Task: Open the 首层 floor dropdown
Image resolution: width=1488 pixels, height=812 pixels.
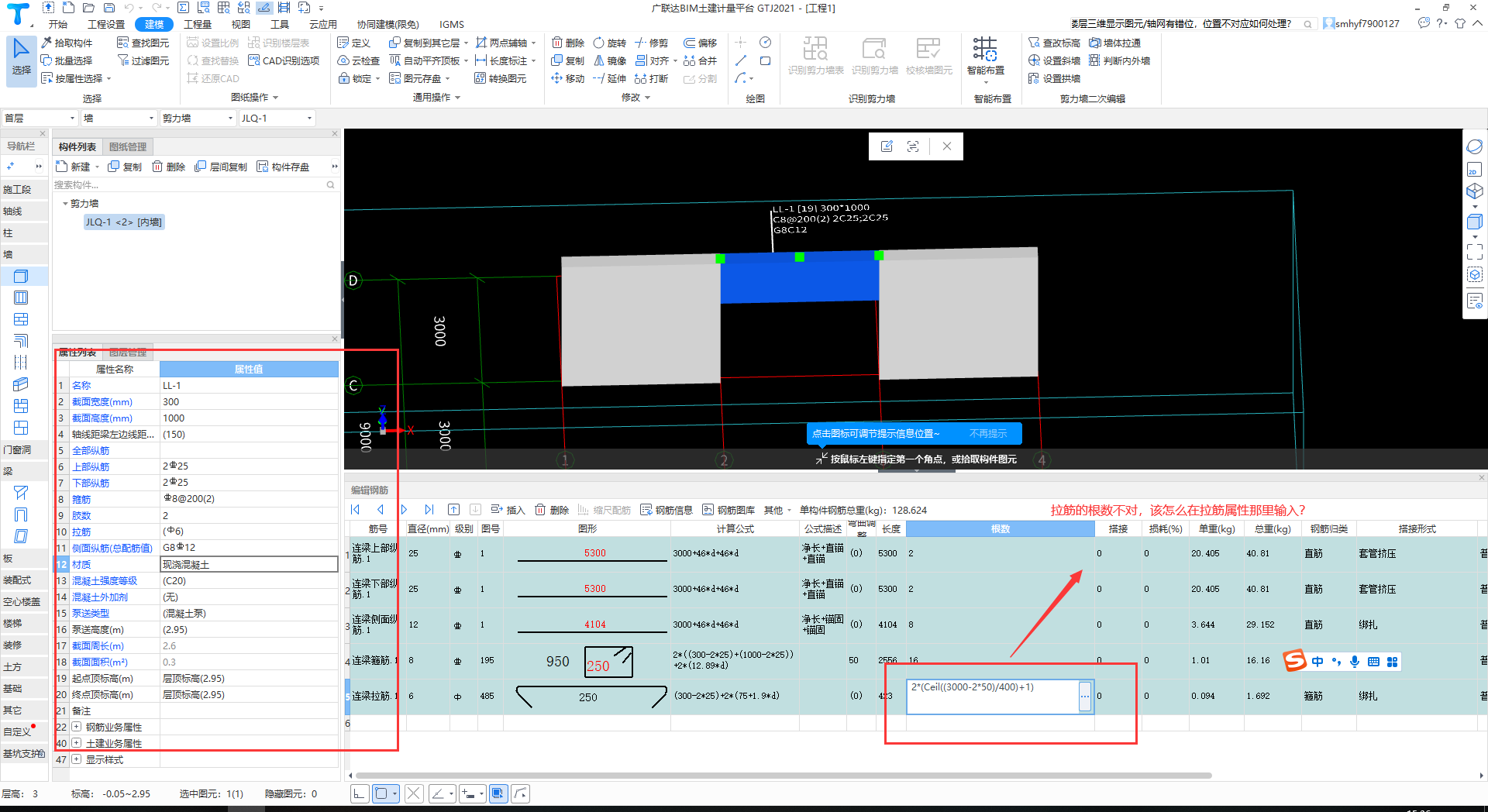Action: click(40, 118)
